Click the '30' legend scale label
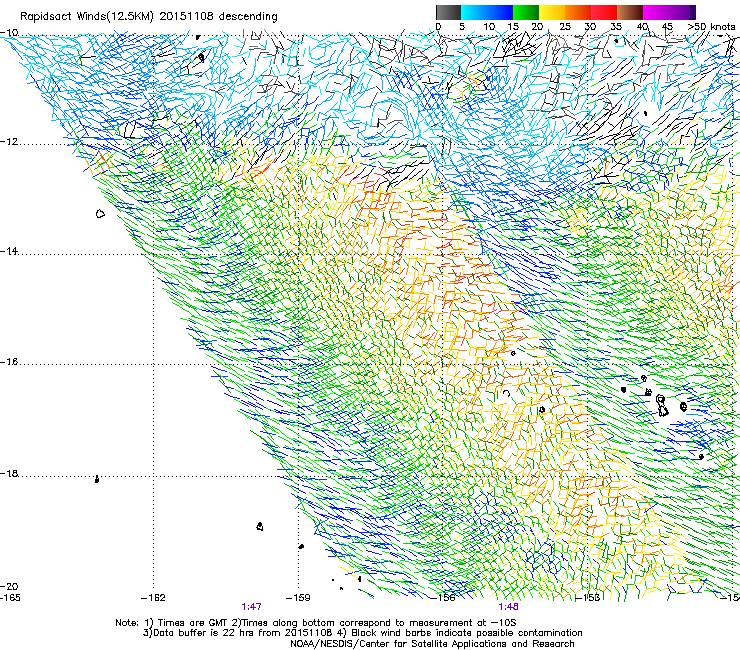 coord(590,26)
